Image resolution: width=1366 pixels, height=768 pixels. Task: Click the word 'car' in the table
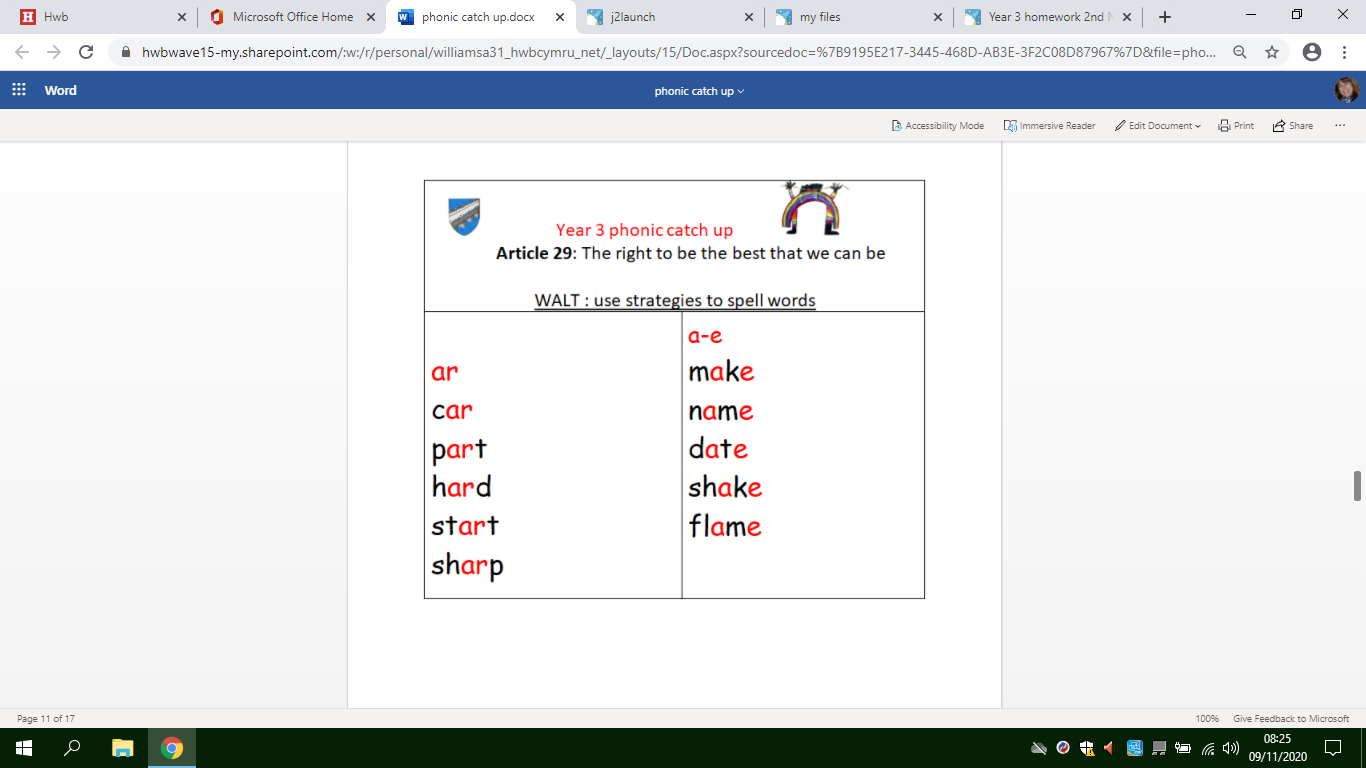pyautogui.click(x=452, y=410)
